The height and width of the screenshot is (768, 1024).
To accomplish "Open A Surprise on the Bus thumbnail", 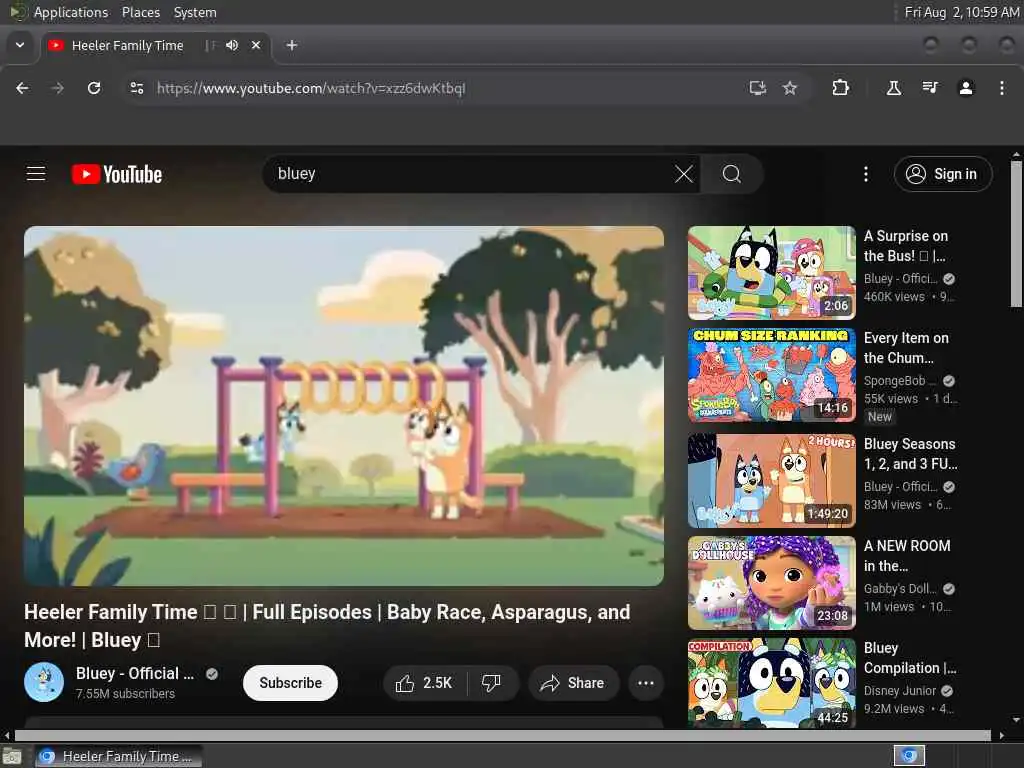I will tap(771, 272).
